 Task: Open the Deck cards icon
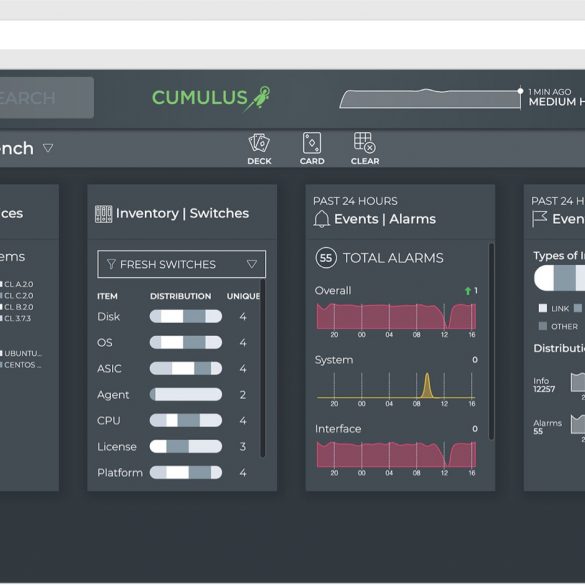(x=259, y=143)
